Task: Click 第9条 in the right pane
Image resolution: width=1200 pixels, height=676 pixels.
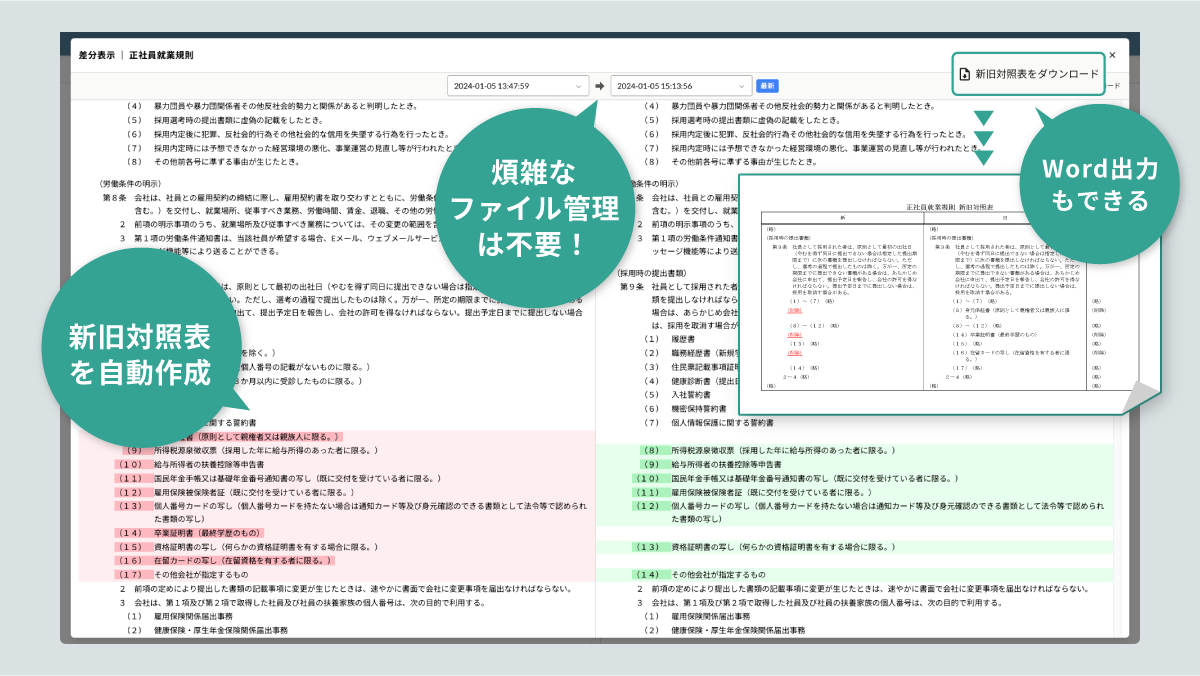Action: pos(632,286)
